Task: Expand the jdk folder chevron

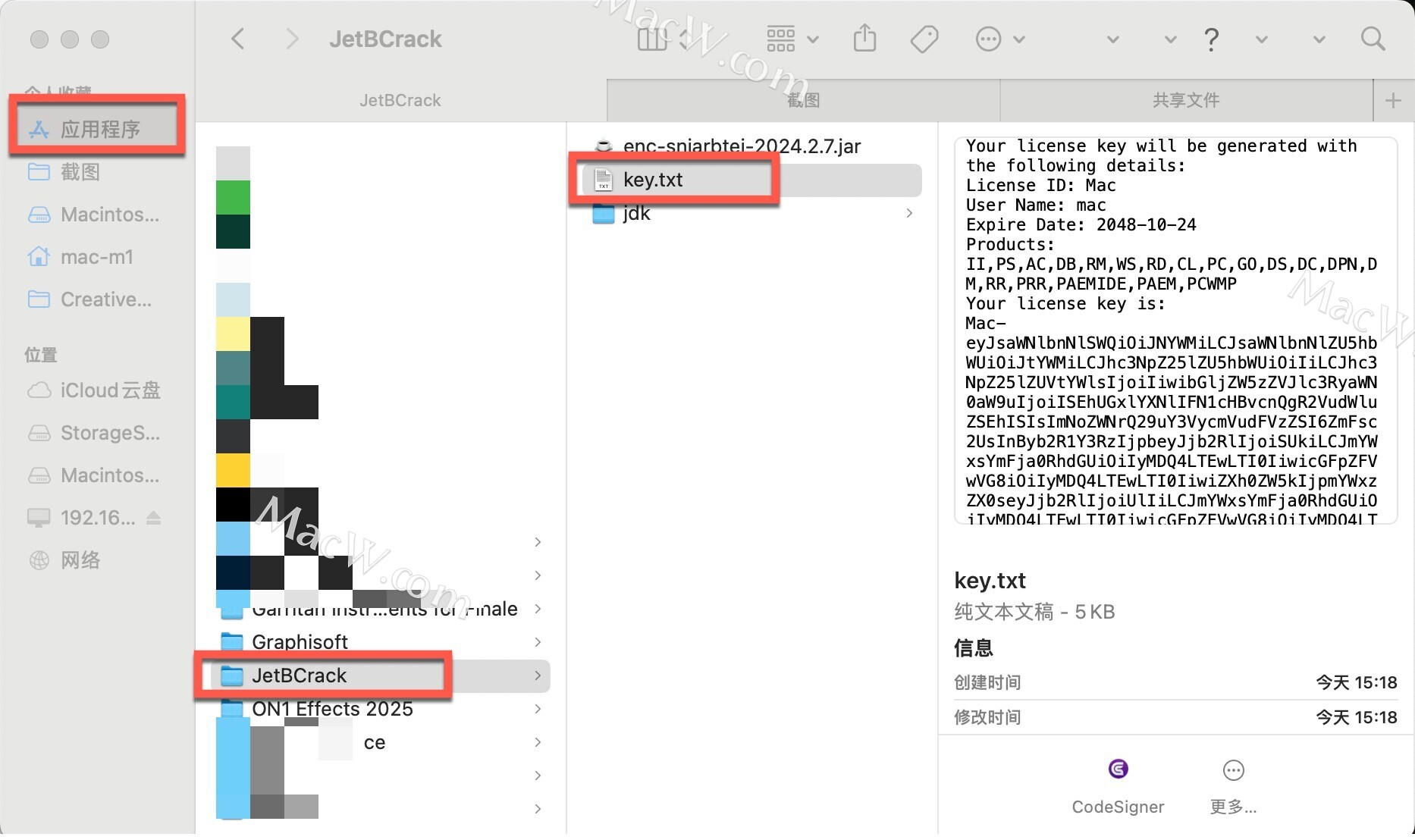Action: (x=909, y=213)
